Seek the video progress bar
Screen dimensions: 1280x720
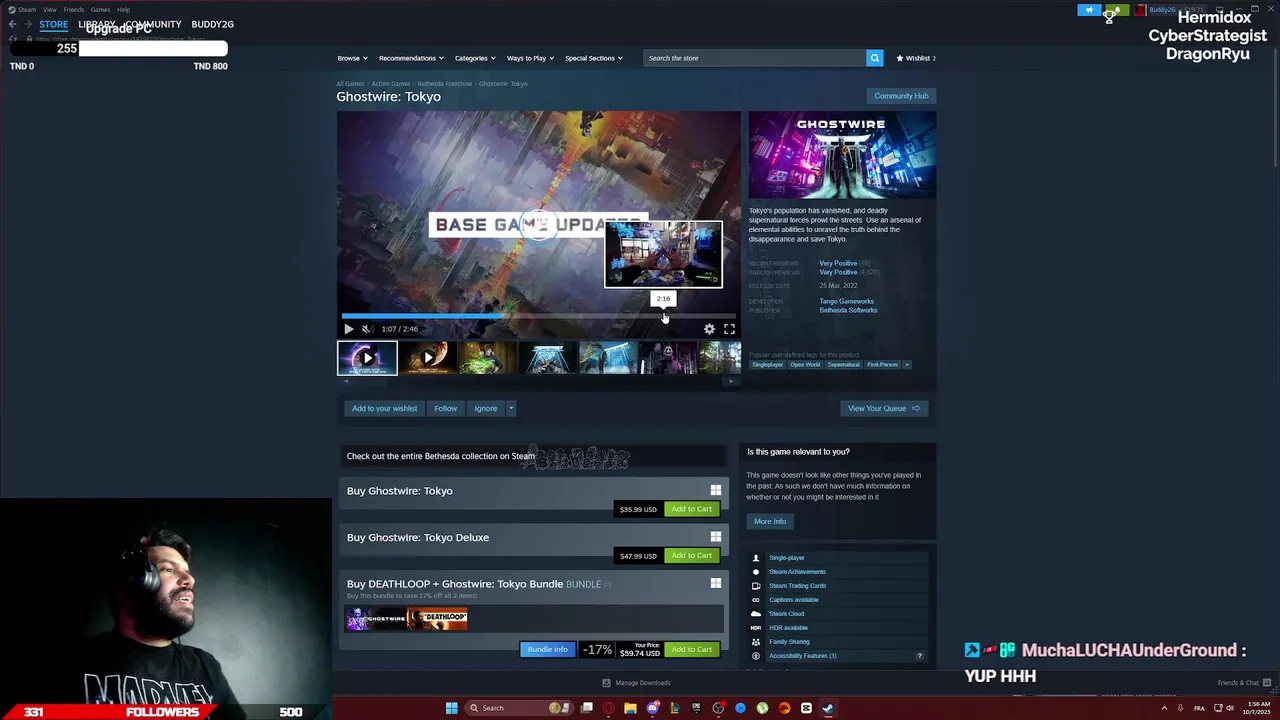point(539,316)
